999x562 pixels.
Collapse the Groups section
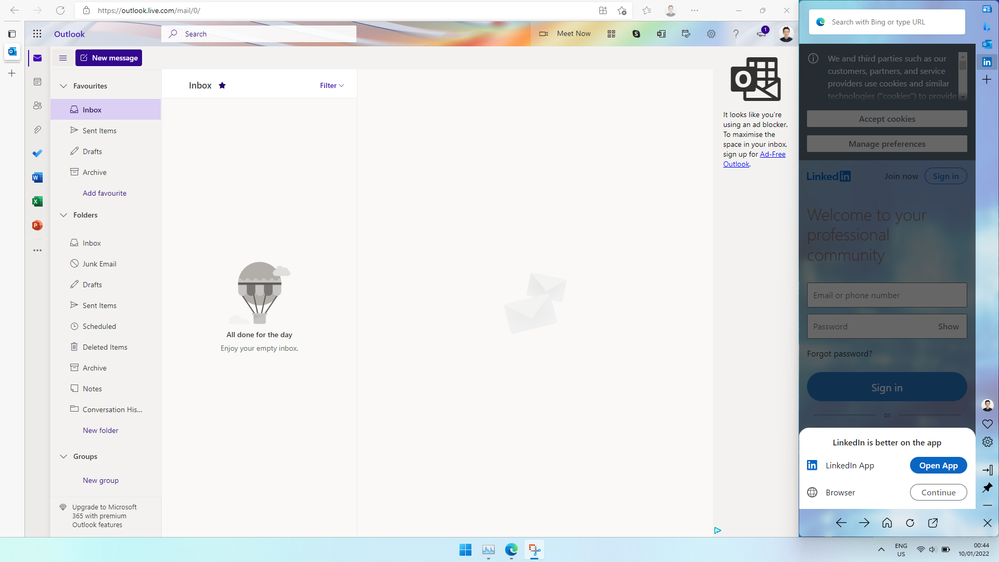coord(63,457)
